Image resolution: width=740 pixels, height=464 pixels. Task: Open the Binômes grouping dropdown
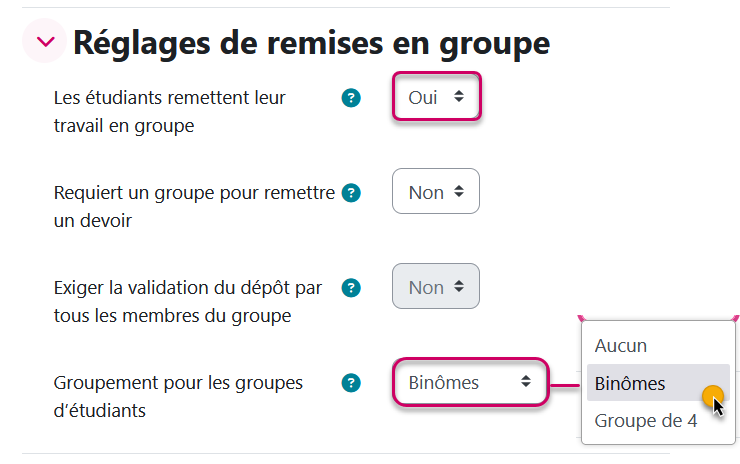point(469,382)
